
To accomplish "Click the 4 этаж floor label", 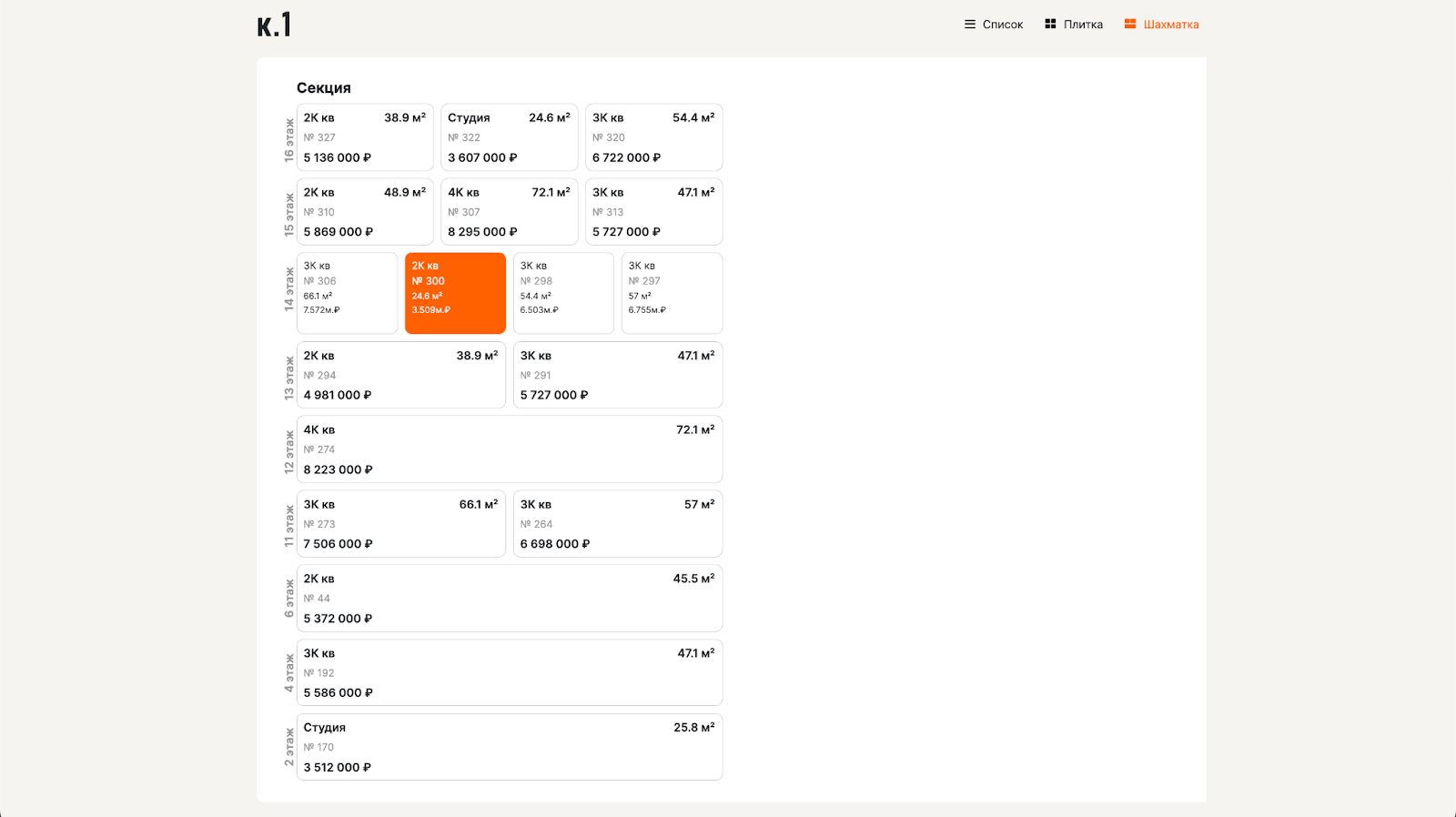I will 288,673.
